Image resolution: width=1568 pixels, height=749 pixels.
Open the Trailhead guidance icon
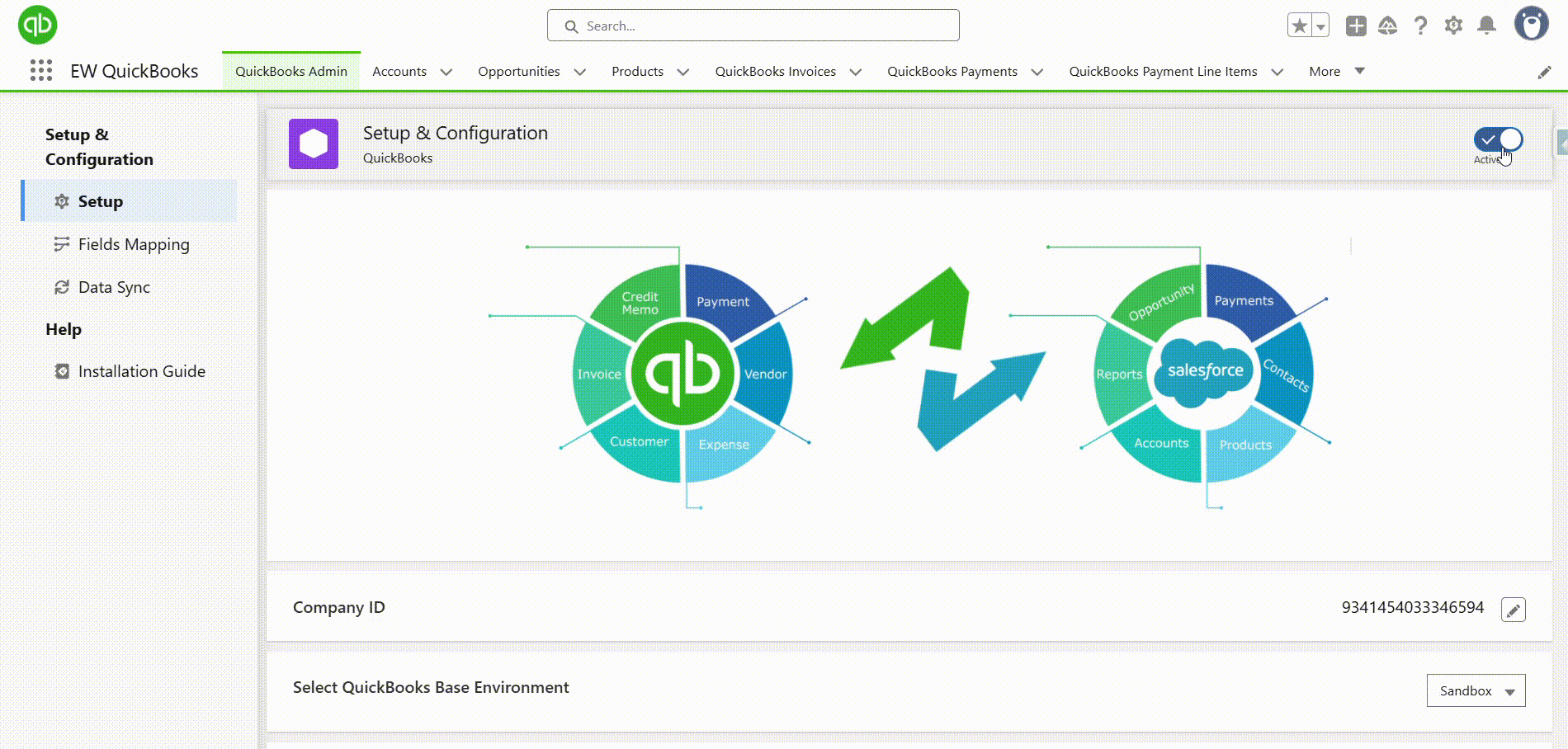(1388, 26)
